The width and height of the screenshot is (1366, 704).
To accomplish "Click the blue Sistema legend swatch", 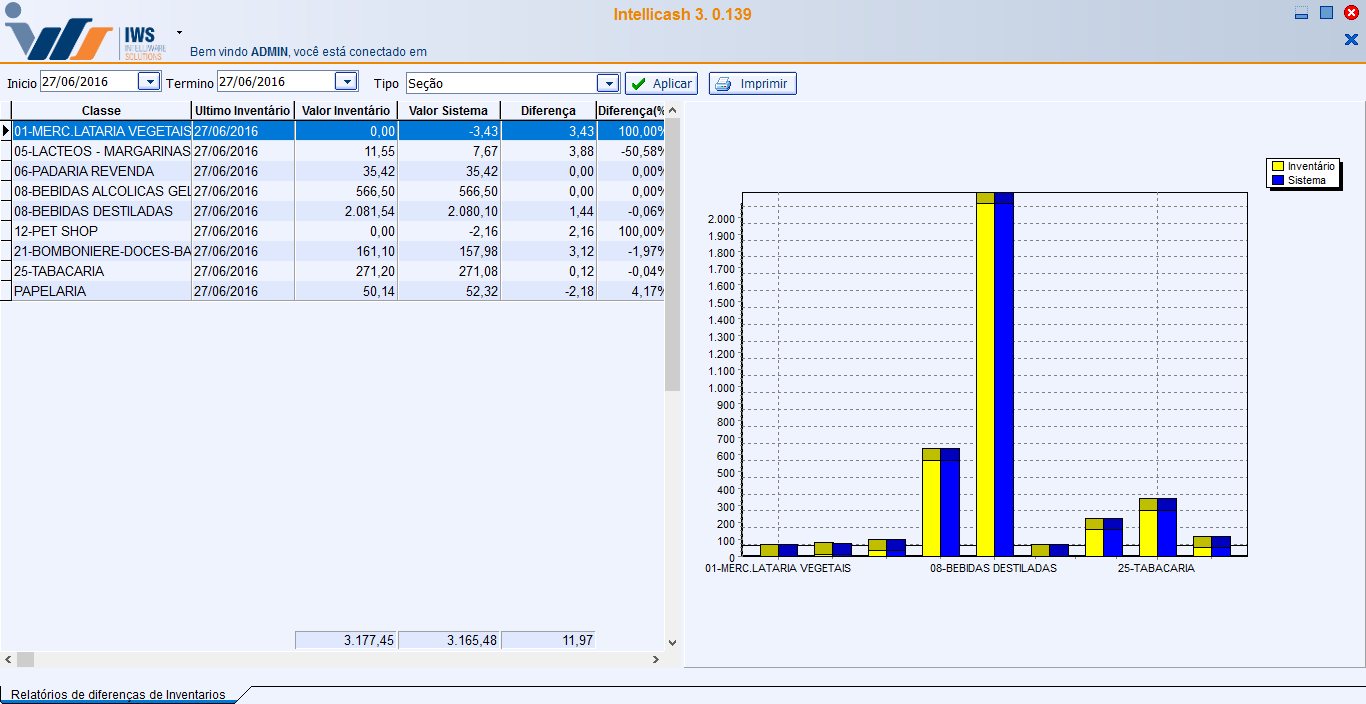I will tap(1277, 180).
